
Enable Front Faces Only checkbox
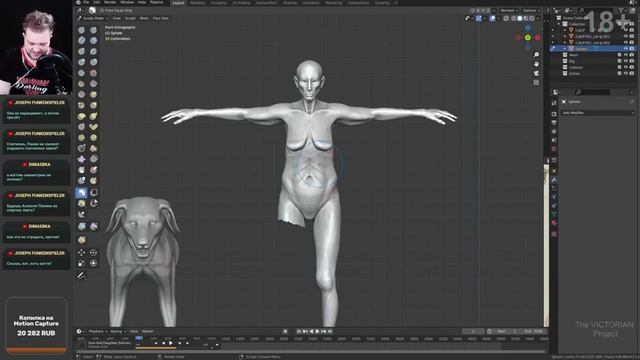101,10
